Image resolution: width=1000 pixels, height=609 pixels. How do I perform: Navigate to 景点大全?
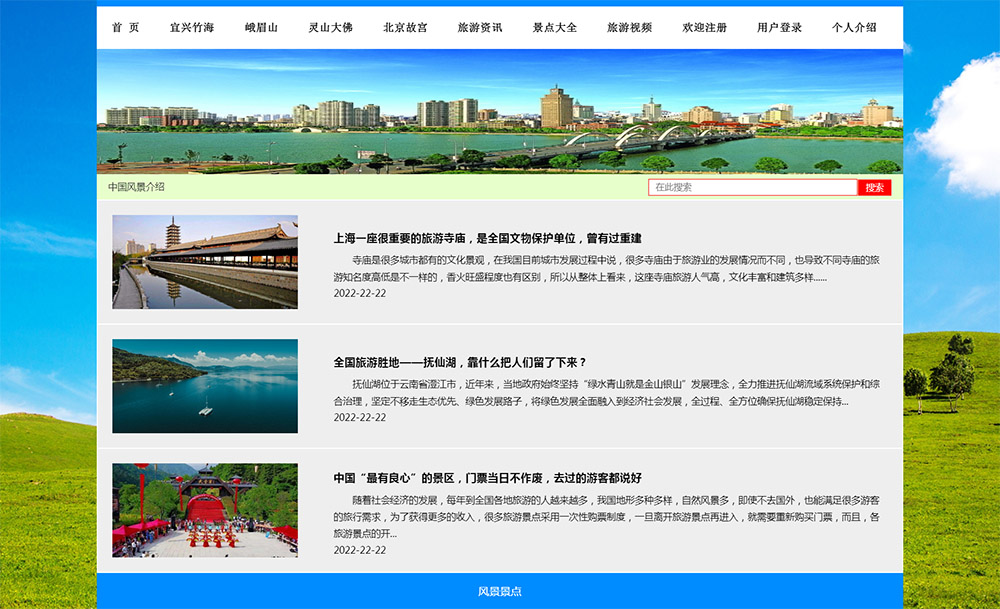point(555,27)
